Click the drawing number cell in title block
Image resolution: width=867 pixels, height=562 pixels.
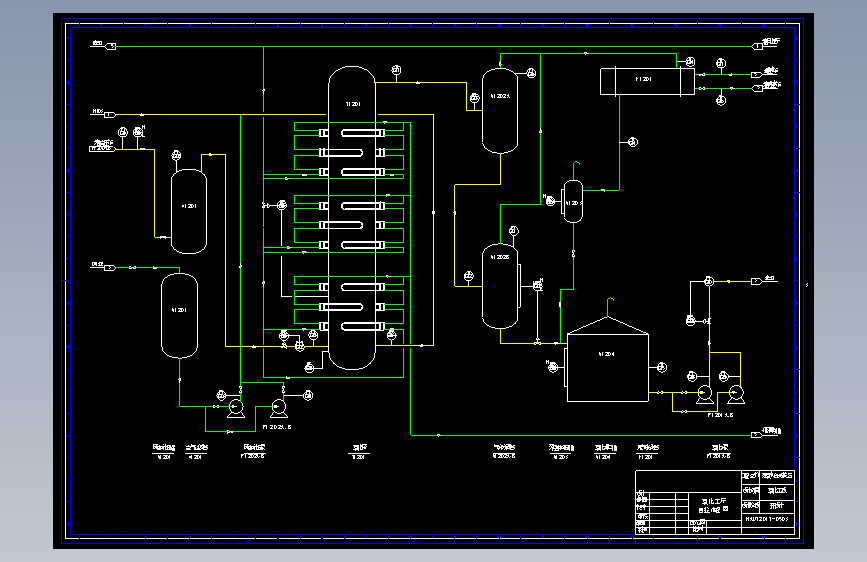click(767, 519)
